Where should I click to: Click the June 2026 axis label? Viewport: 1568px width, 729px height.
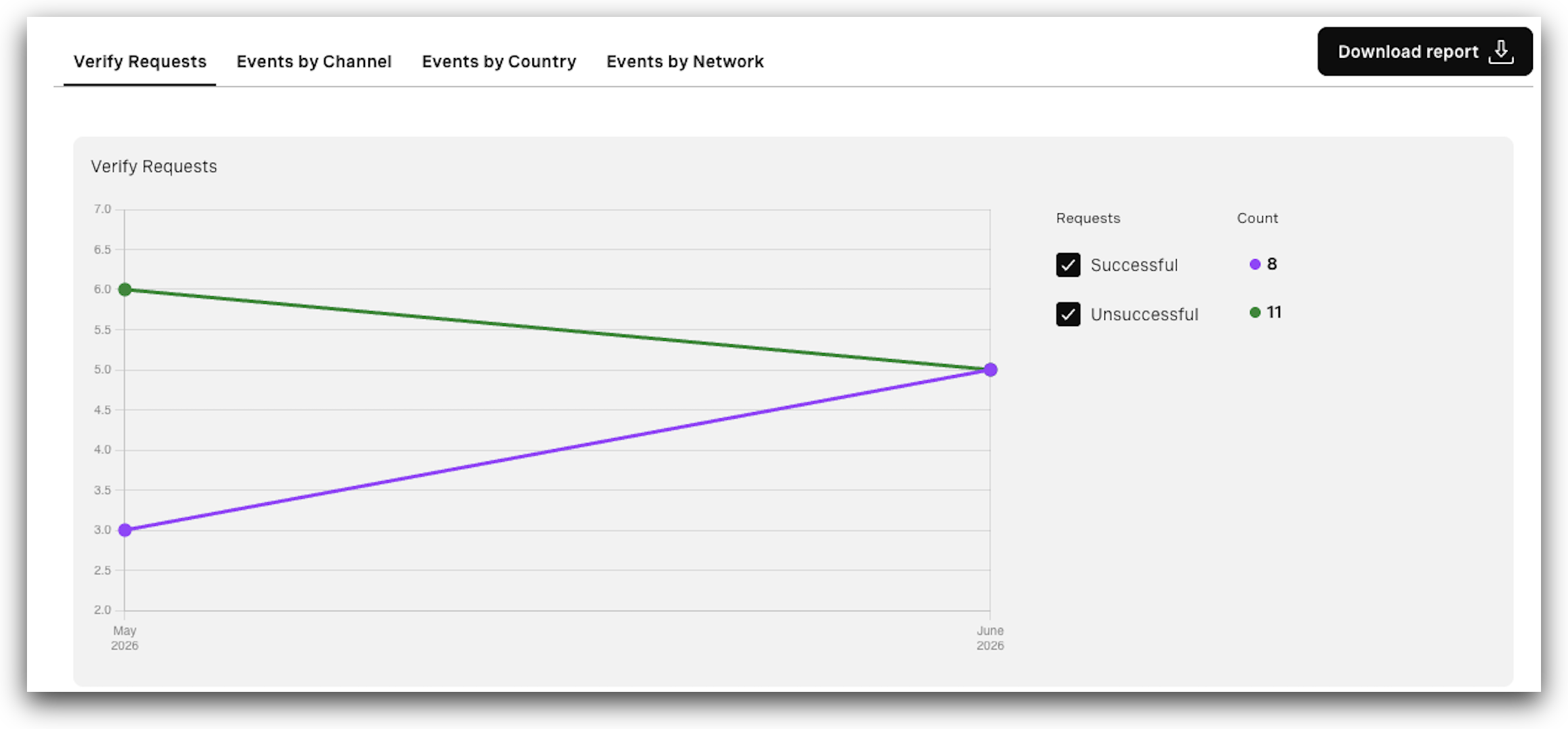click(990, 638)
